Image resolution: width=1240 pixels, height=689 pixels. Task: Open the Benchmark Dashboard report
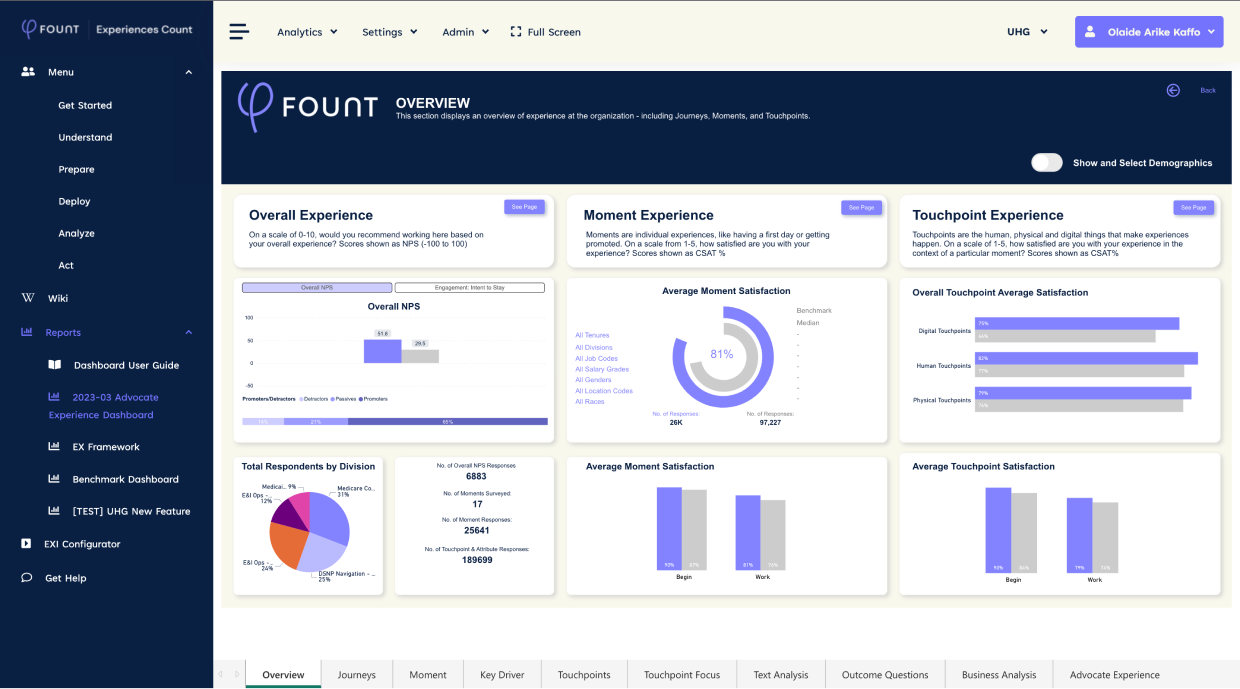click(125, 479)
